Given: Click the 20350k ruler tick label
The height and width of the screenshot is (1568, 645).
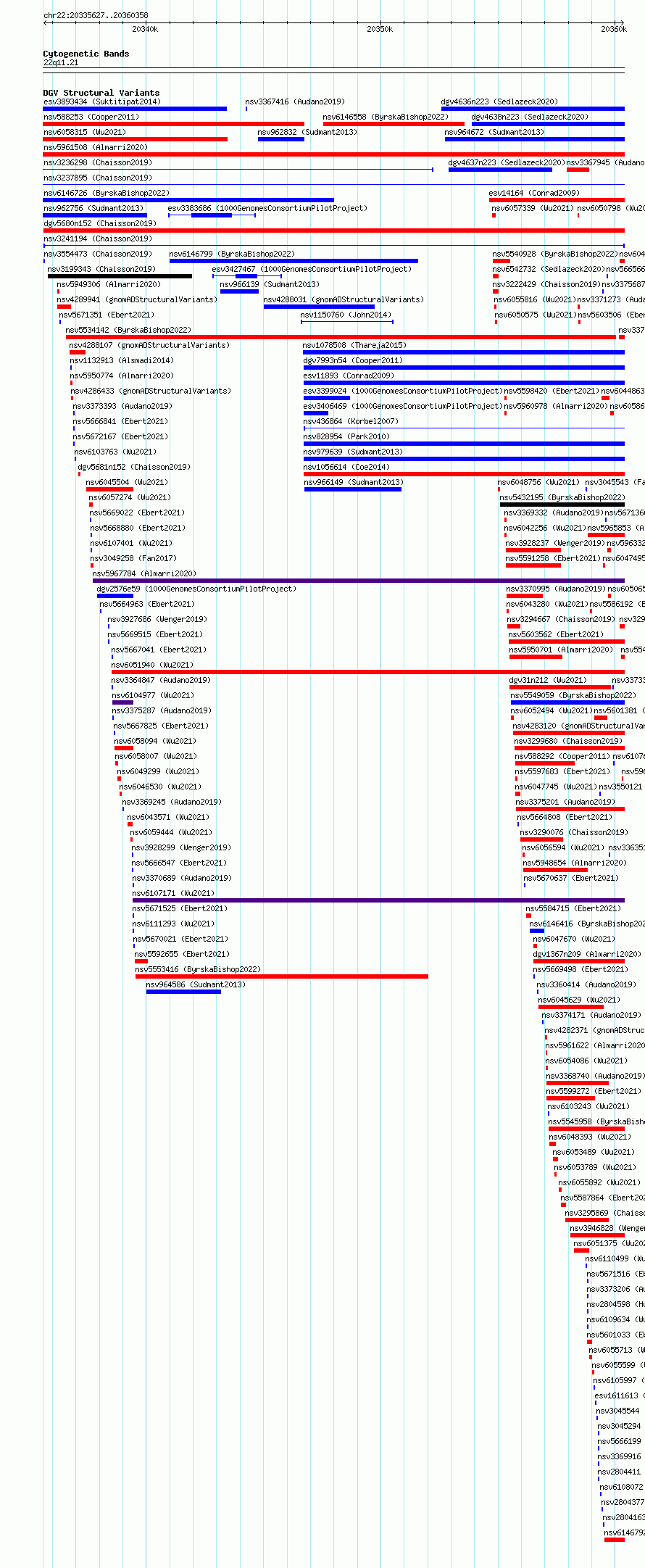Looking at the screenshot, I should point(380,29).
